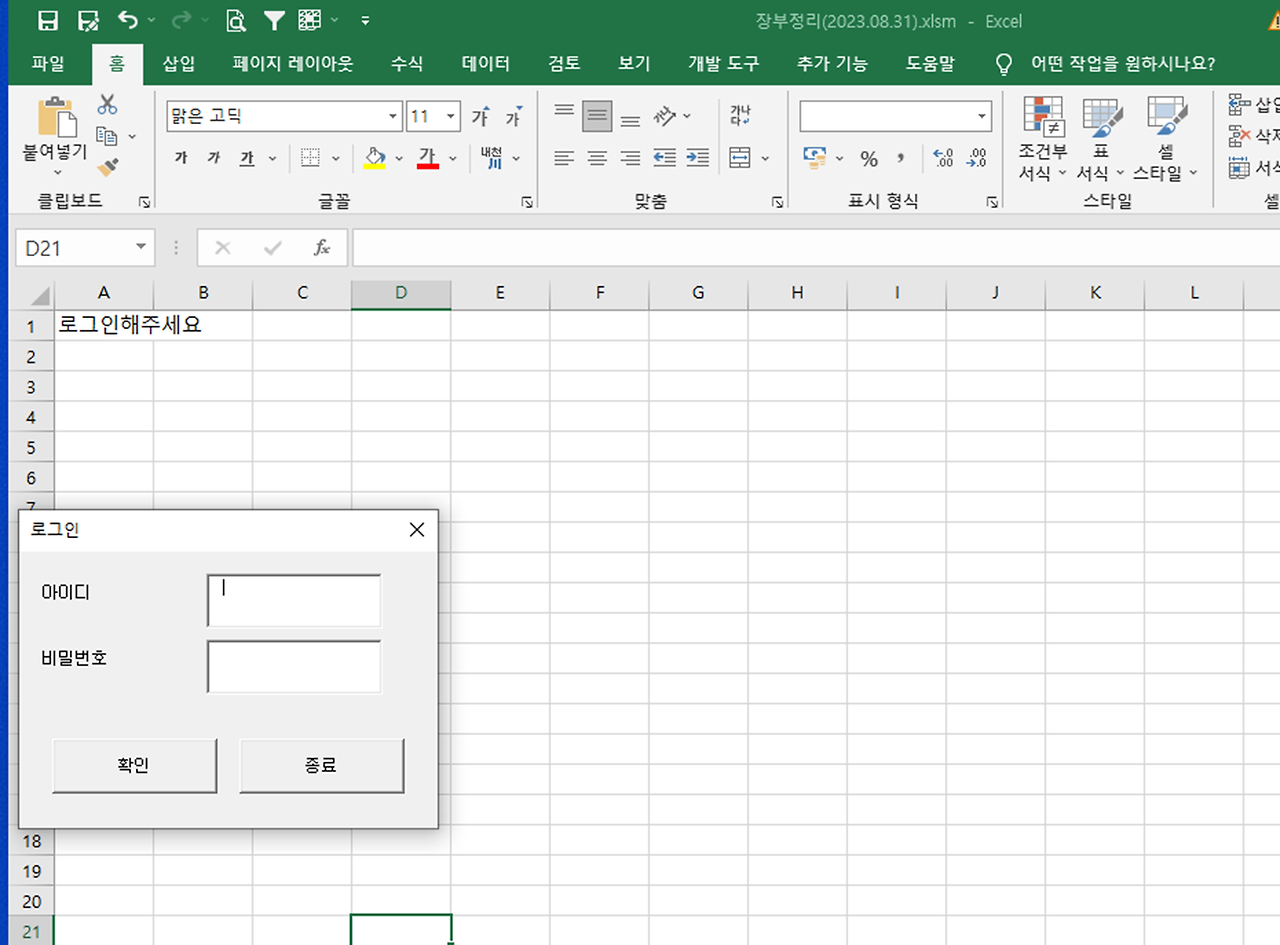This screenshot has width=1280, height=945.
Task: Undo the last action
Action: pos(127,20)
